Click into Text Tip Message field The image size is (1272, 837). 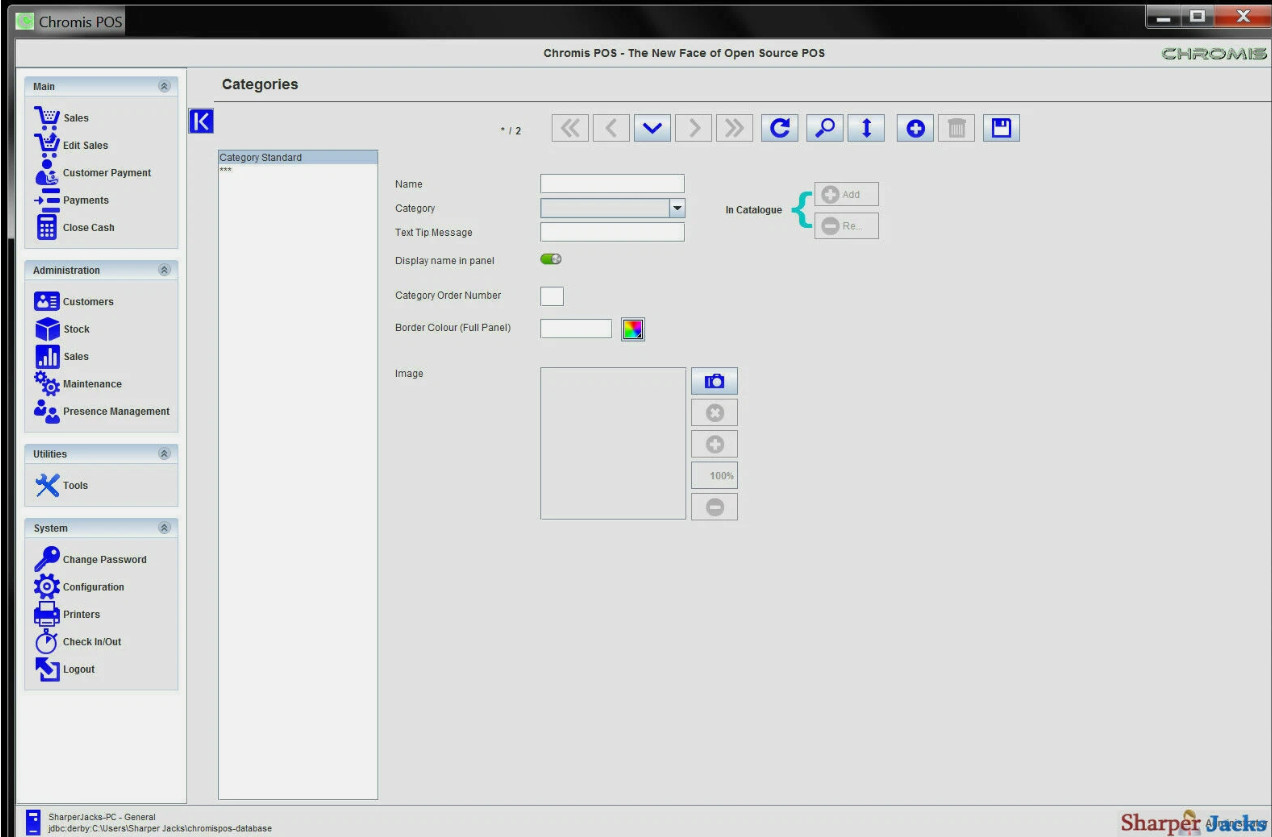(612, 232)
